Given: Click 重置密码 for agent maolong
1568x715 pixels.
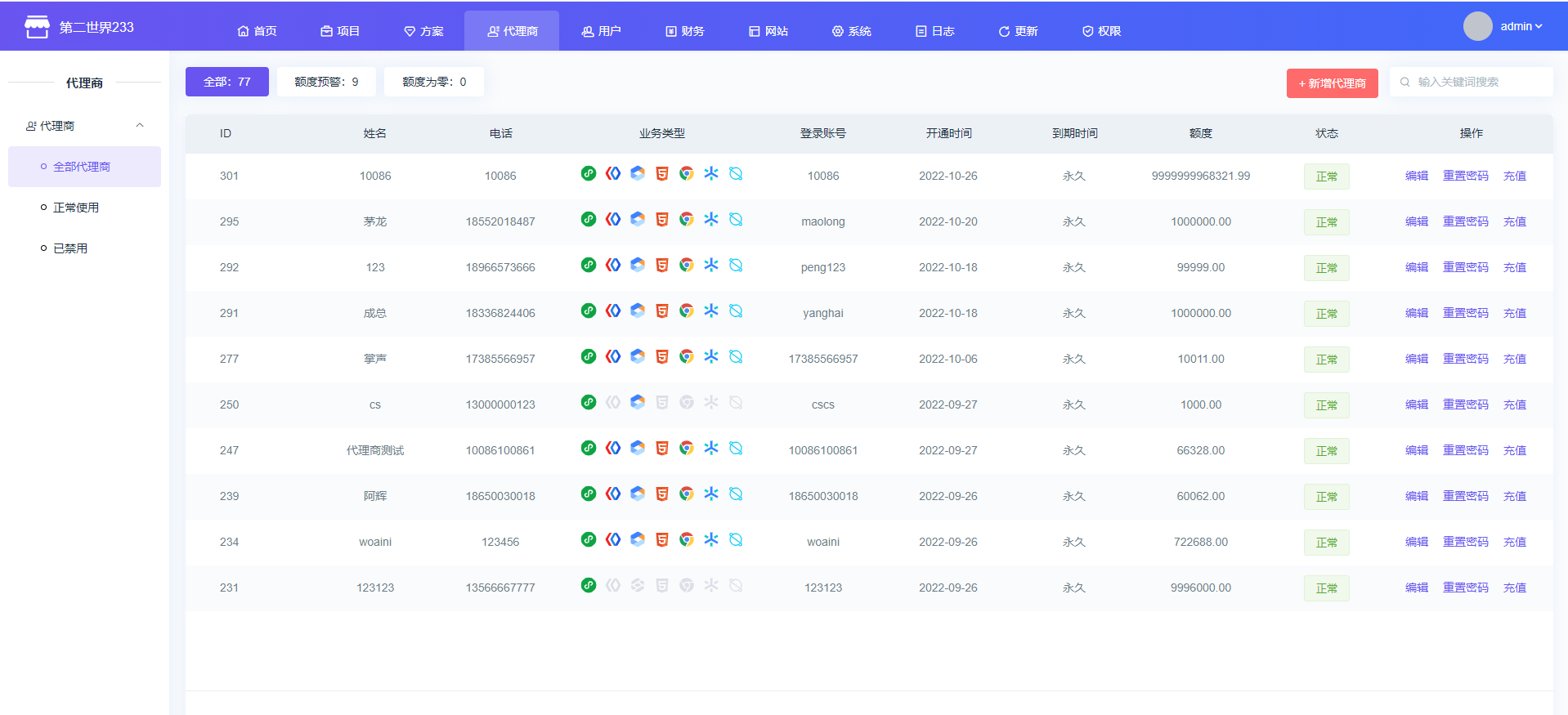Looking at the screenshot, I should point(1465,221).
